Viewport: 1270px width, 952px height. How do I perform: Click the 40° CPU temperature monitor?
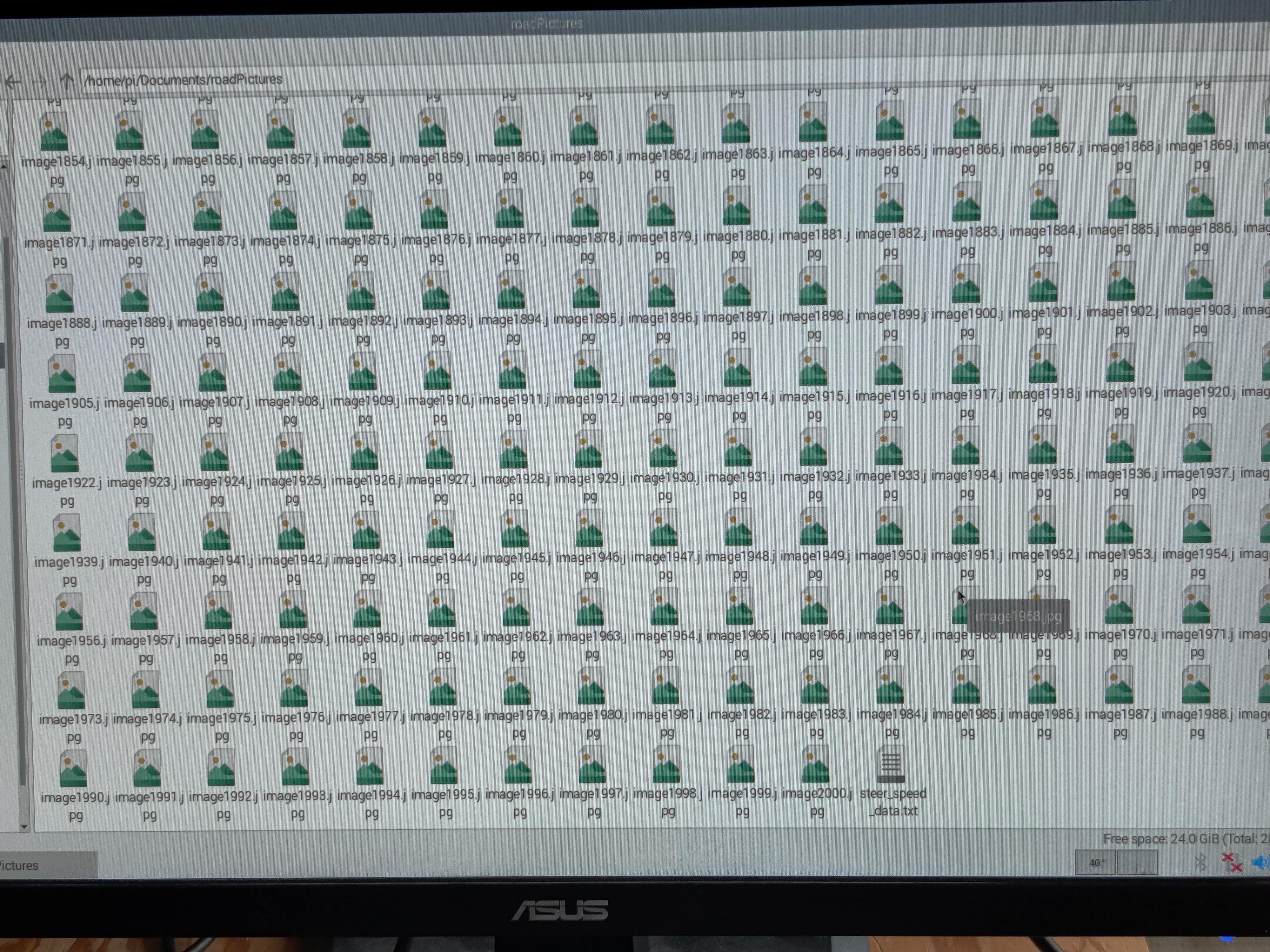1095,863
